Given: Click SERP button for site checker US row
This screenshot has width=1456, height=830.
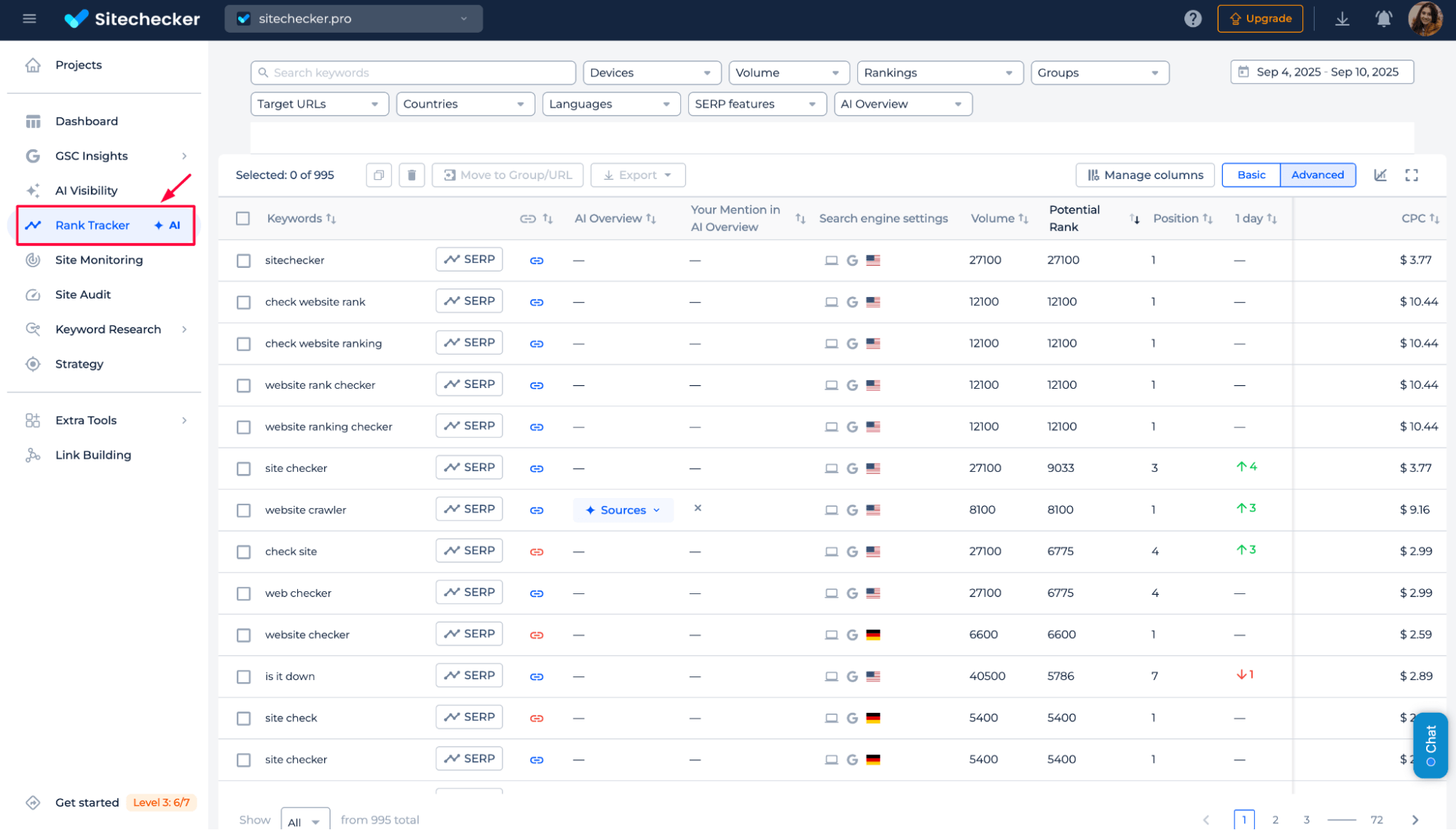Looking at the screenshot, I should click(x=469, y=467).
